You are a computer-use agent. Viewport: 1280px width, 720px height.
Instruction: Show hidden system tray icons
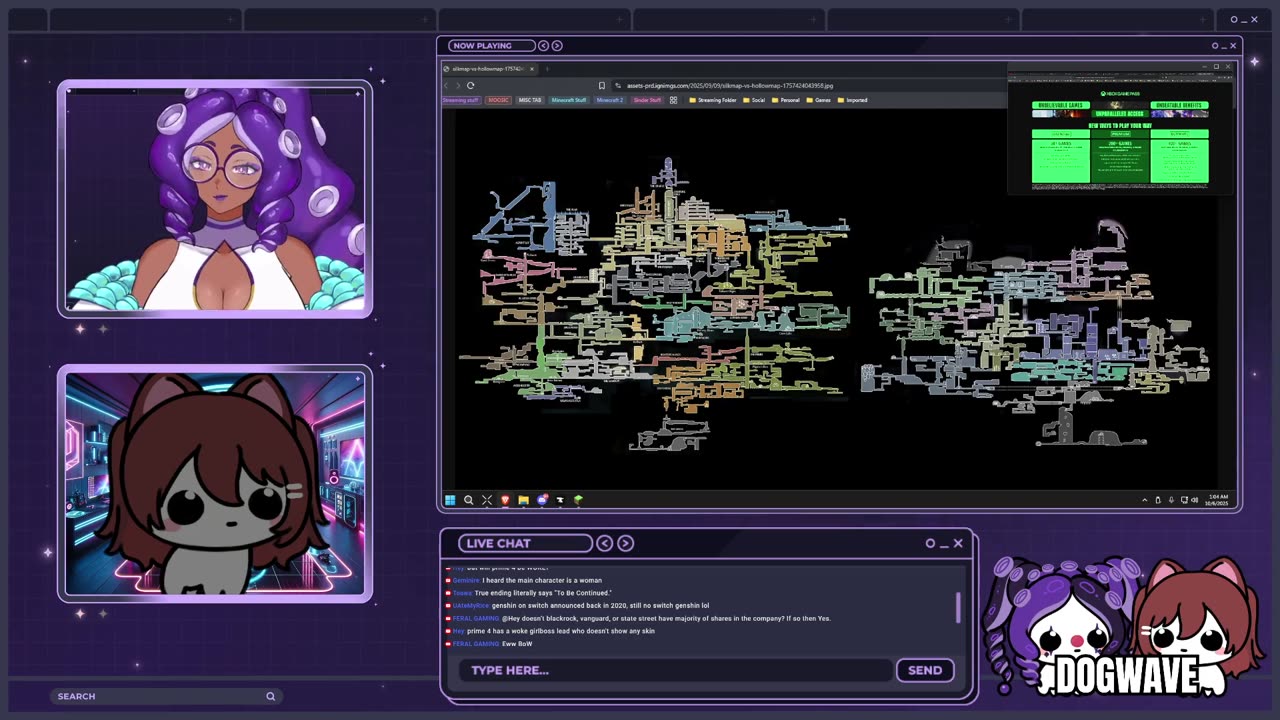1145,500
